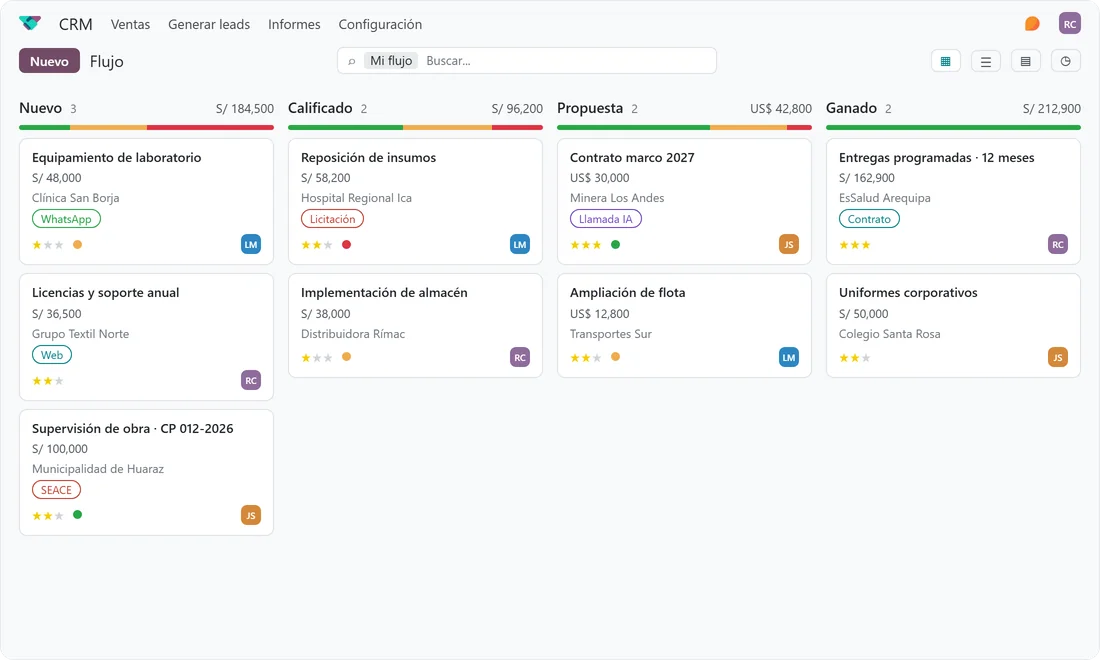The height and width of the screenshot is (660, 1100).
Task: Set priority stars on Licencias y soporte anual
Action: click(48, 381)
